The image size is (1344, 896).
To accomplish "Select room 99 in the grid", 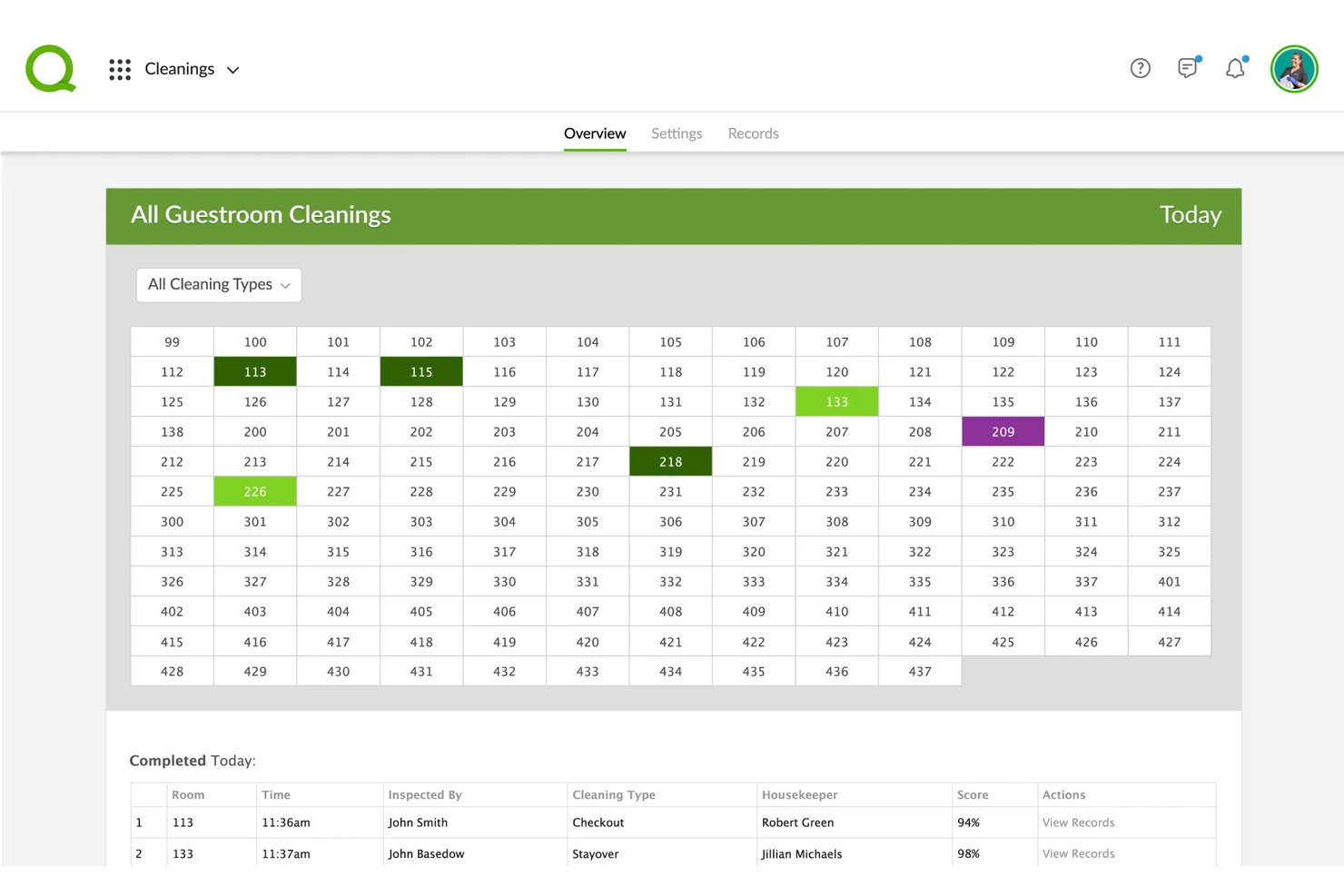I will 173,341.
